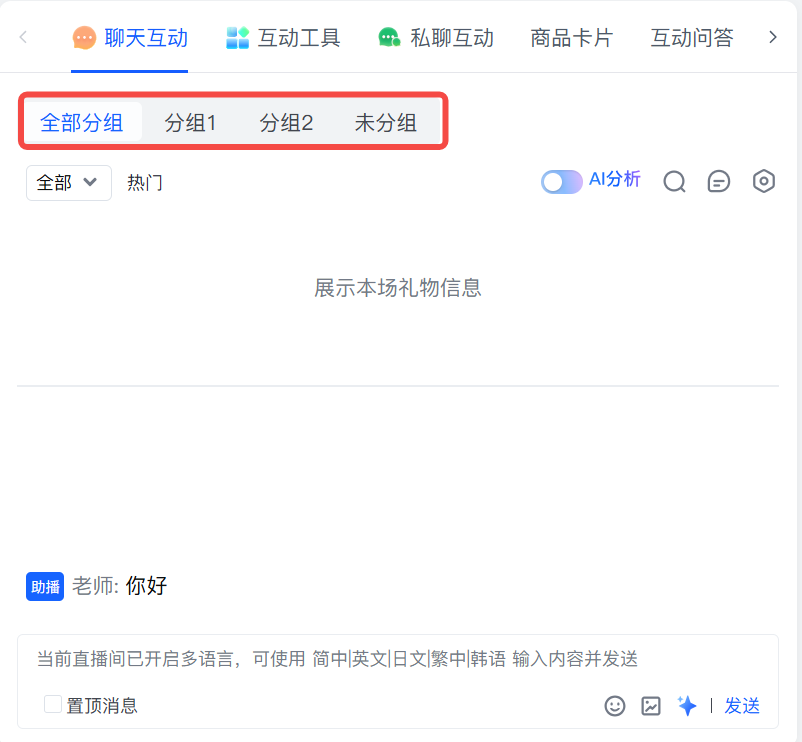Image resolution: width=802 pixels, height=742 pixels.
Task: Select the 未分组 group filter
Action: (386, 123)
